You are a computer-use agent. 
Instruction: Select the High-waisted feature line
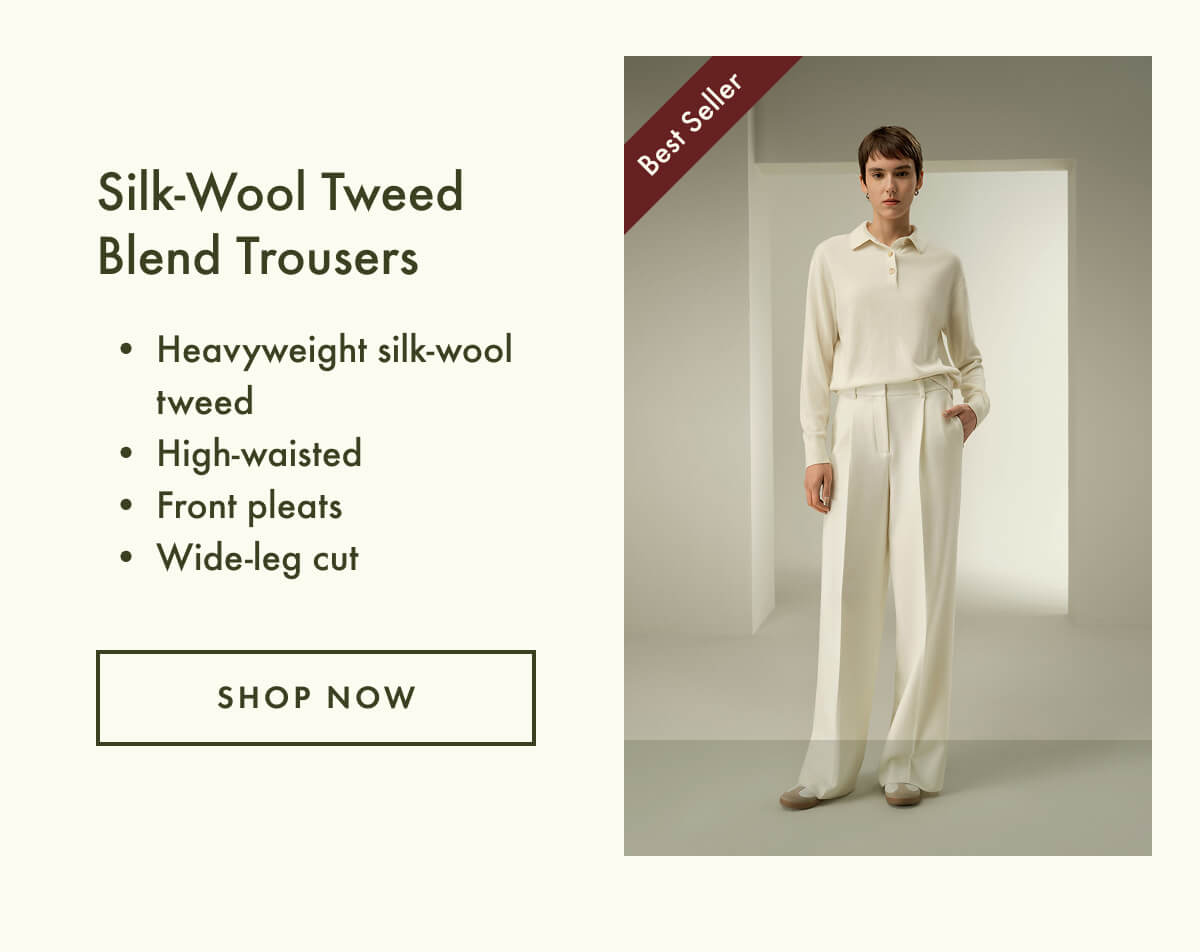tap(259, 454)
